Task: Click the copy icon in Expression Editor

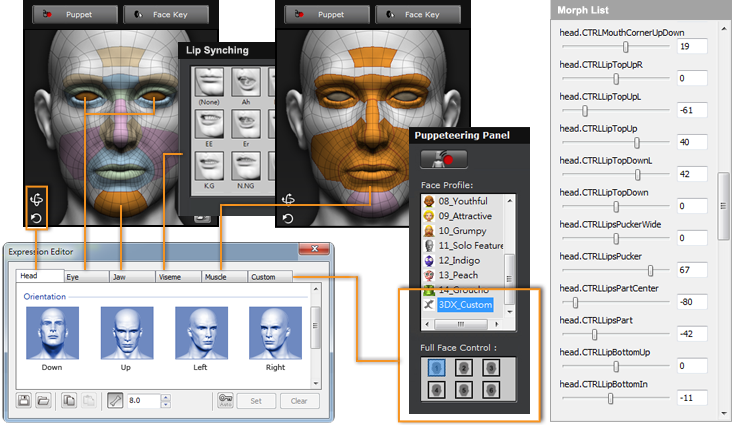Action: point(69,401)
